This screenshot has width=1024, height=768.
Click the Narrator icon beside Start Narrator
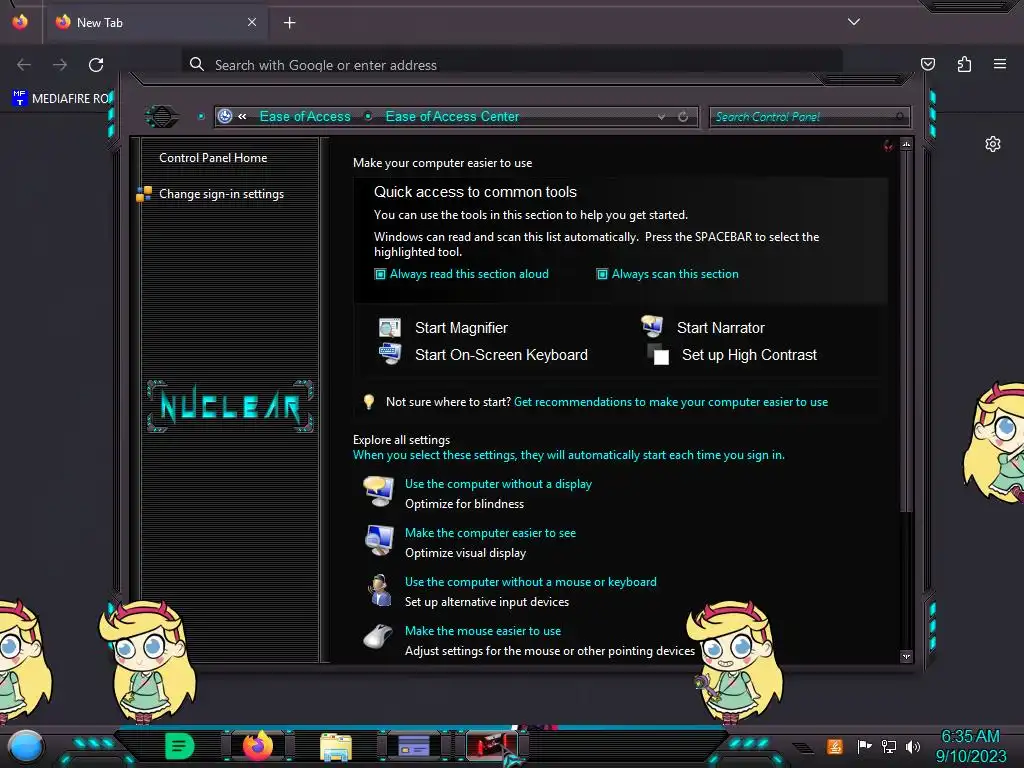pos(652,325)
